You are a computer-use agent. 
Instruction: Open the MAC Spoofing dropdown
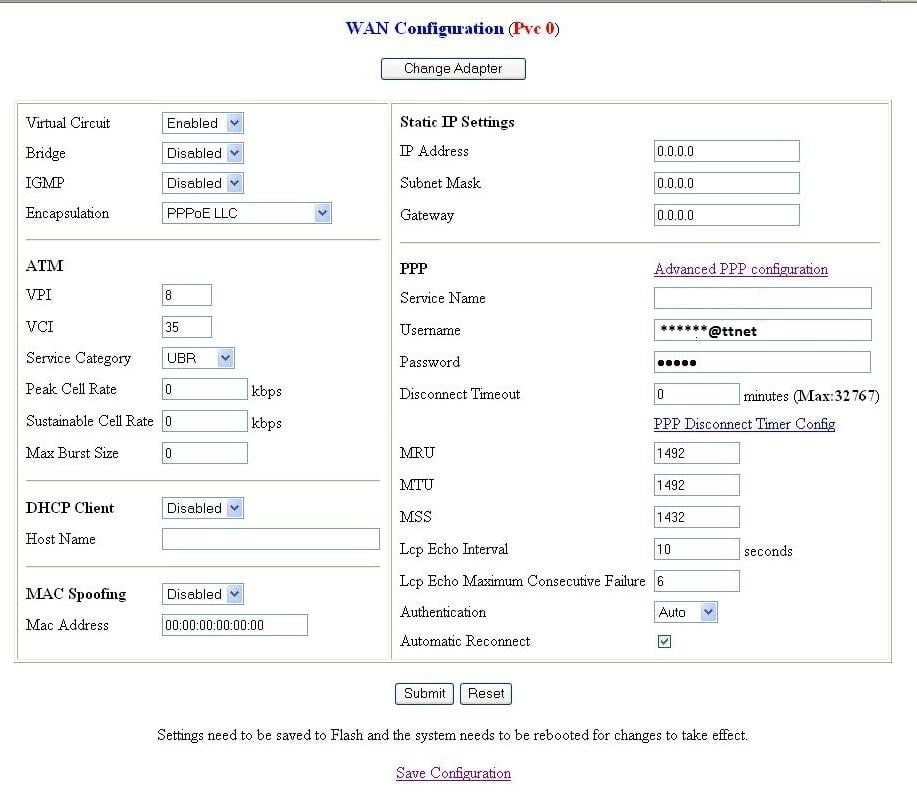(201, 593)
